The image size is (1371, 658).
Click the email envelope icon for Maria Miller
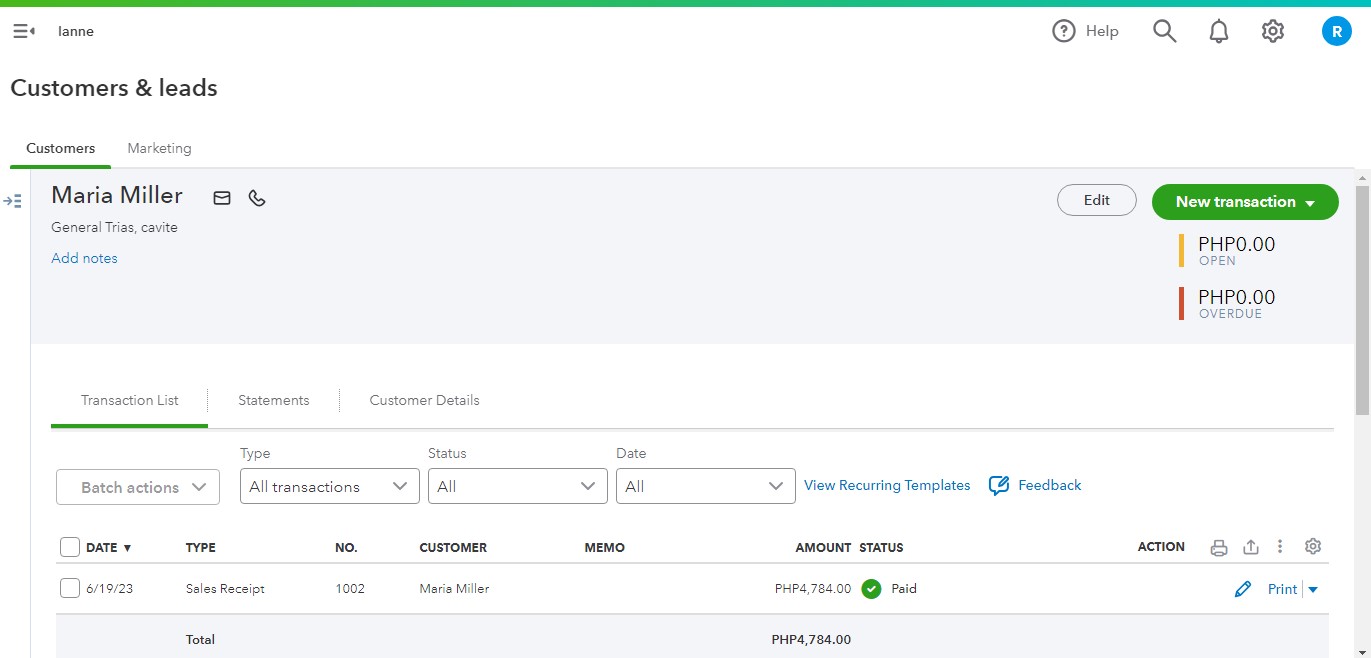(x=222, y=198)
